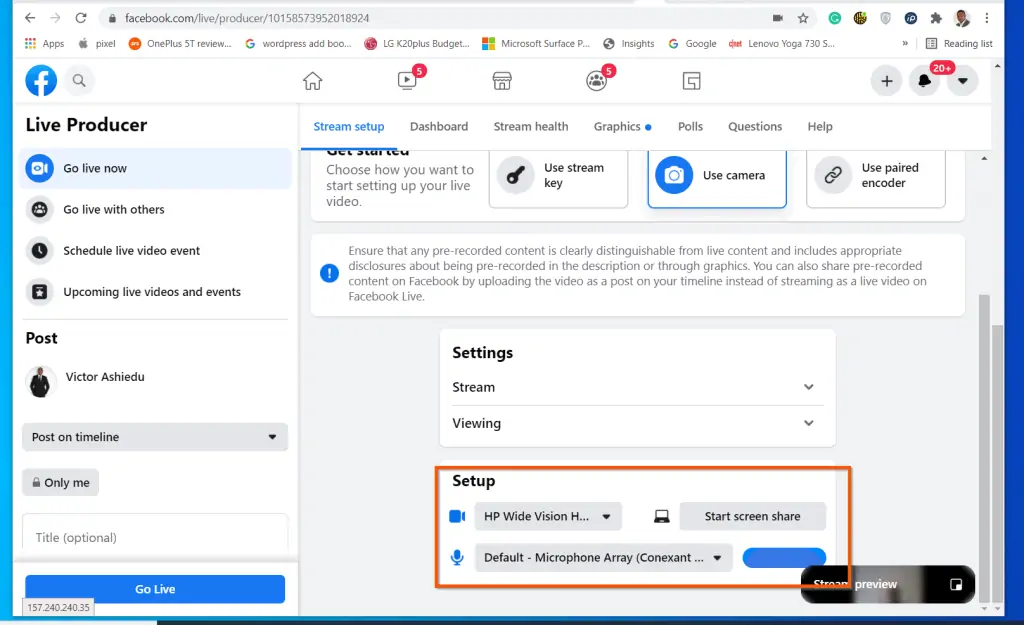Go to Facebook Home icon
Viewport: 1024px width, 625px height.
click(312, 80)
